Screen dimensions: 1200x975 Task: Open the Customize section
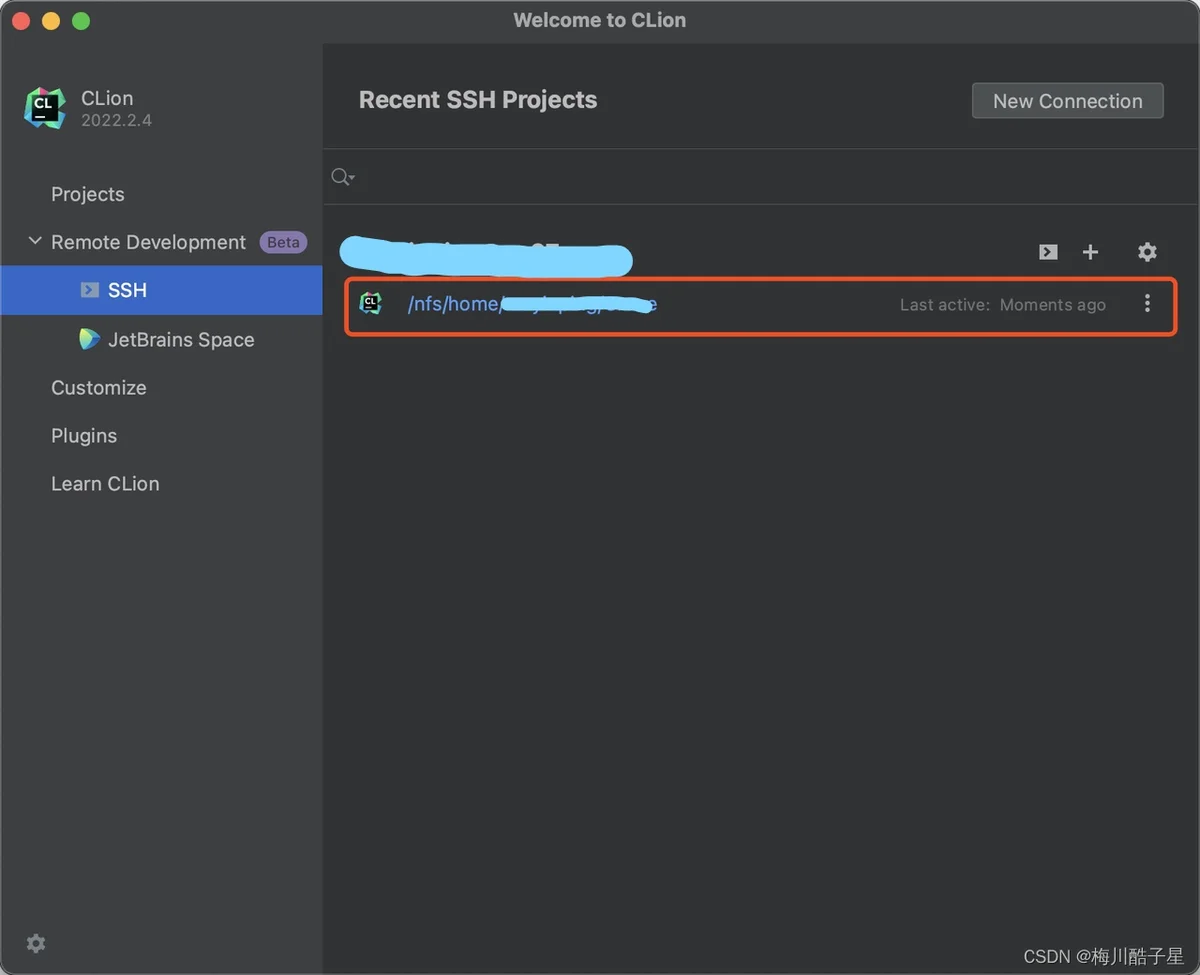click(x=98, y=388)
